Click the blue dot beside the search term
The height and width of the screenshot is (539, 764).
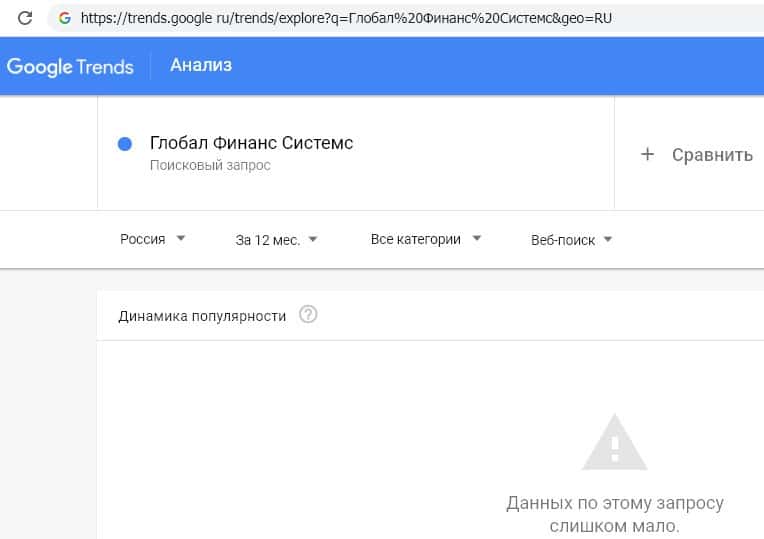click(x=125, y=144)
